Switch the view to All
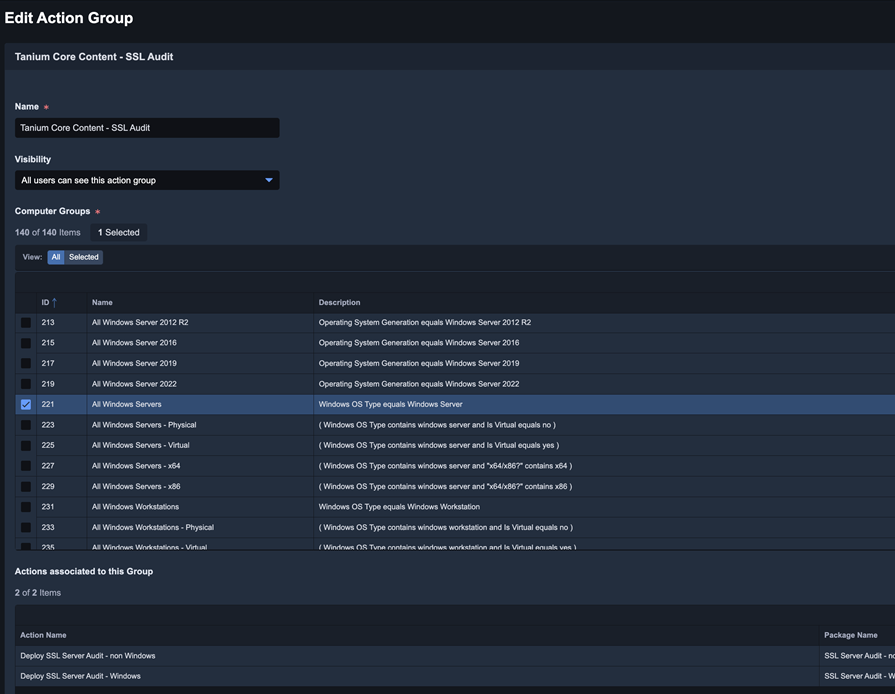895x694 pixels. pos(56,257)
